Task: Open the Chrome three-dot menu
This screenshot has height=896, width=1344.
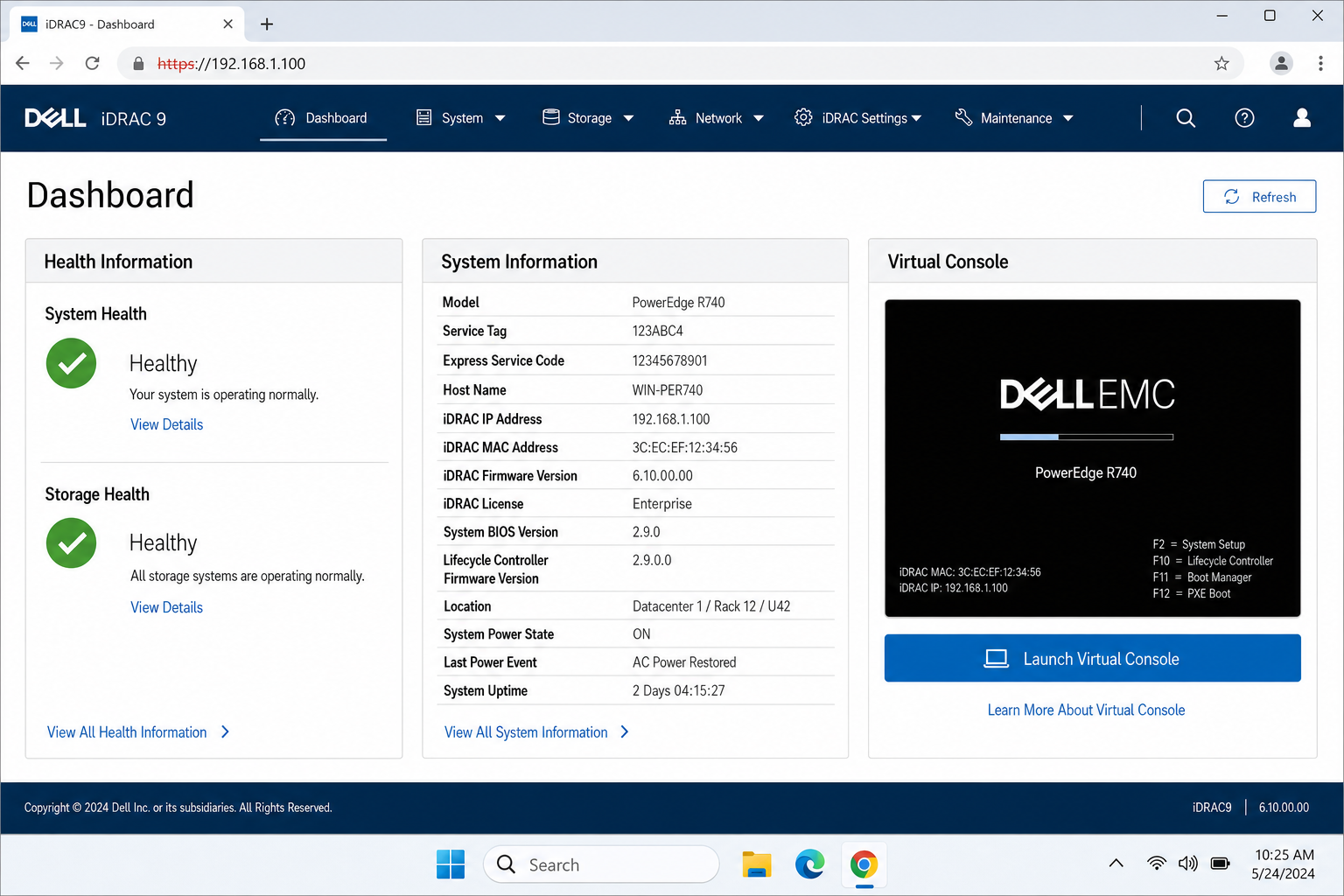Action: coord(1320,63)
